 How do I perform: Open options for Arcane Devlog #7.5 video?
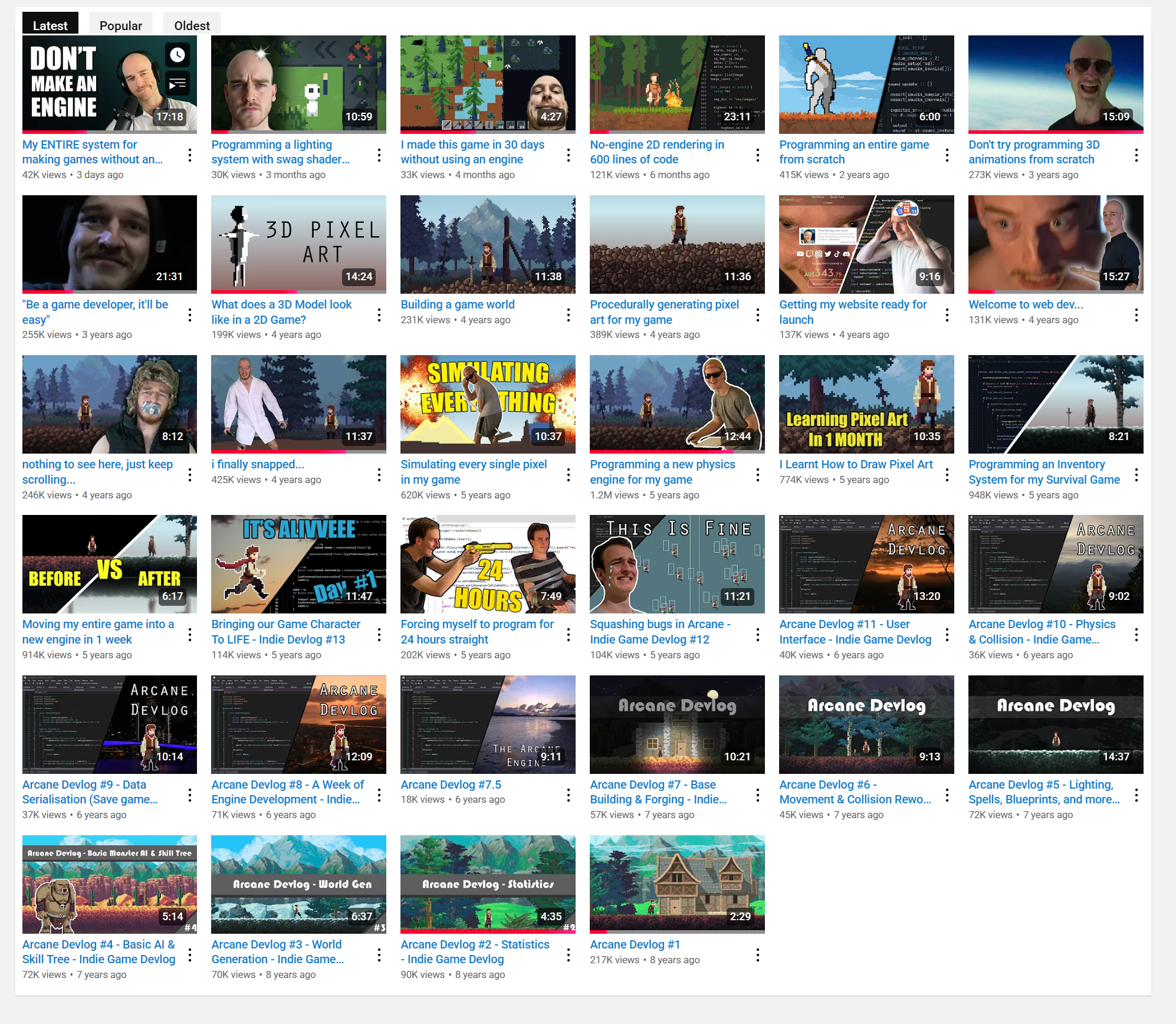point(569,795)
